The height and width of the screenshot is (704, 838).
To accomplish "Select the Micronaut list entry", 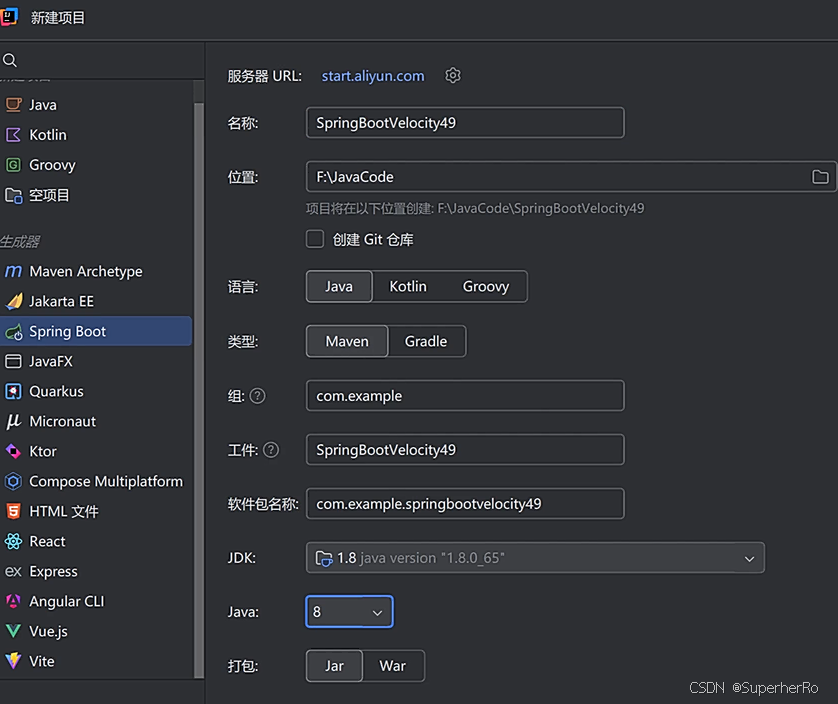I will (96, 421).
